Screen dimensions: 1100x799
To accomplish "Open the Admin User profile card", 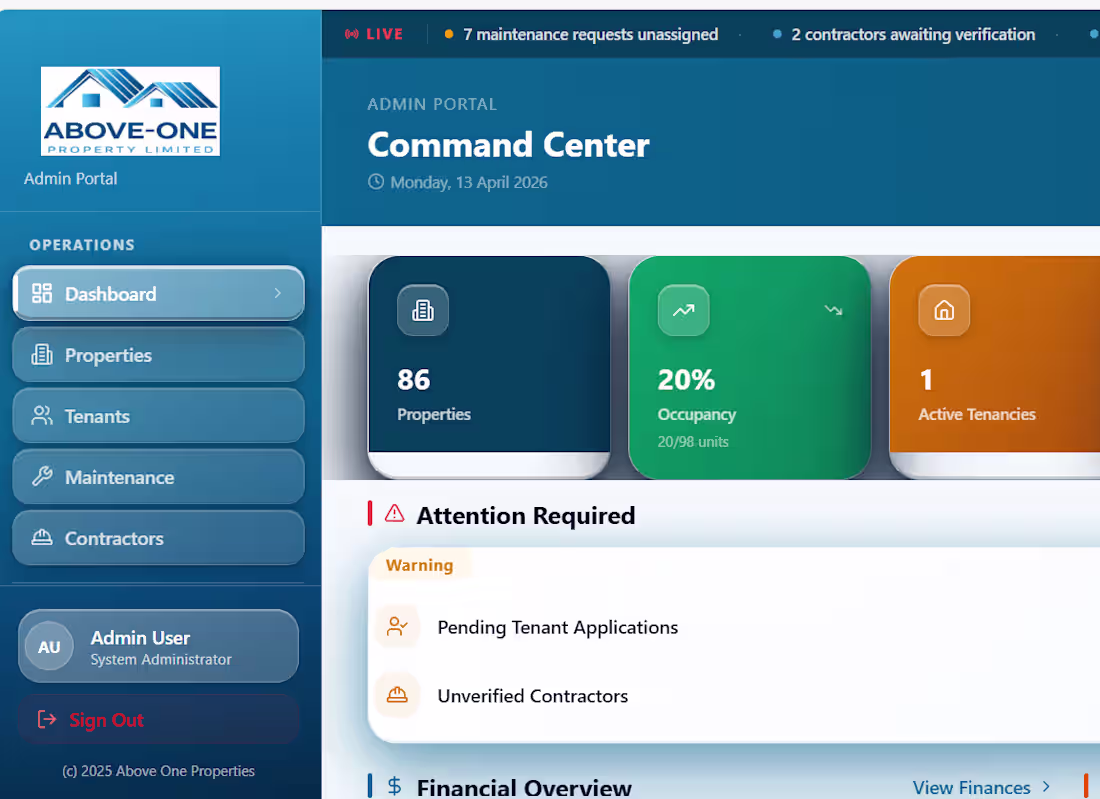I will (159, 646).
